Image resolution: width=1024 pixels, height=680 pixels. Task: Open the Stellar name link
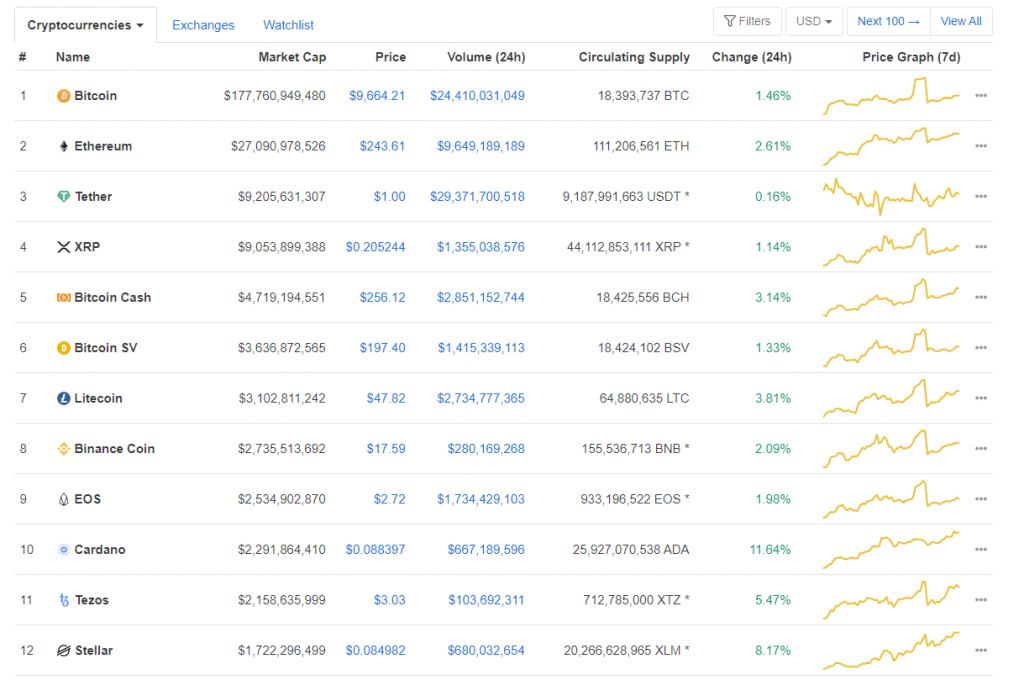point(93,651)
